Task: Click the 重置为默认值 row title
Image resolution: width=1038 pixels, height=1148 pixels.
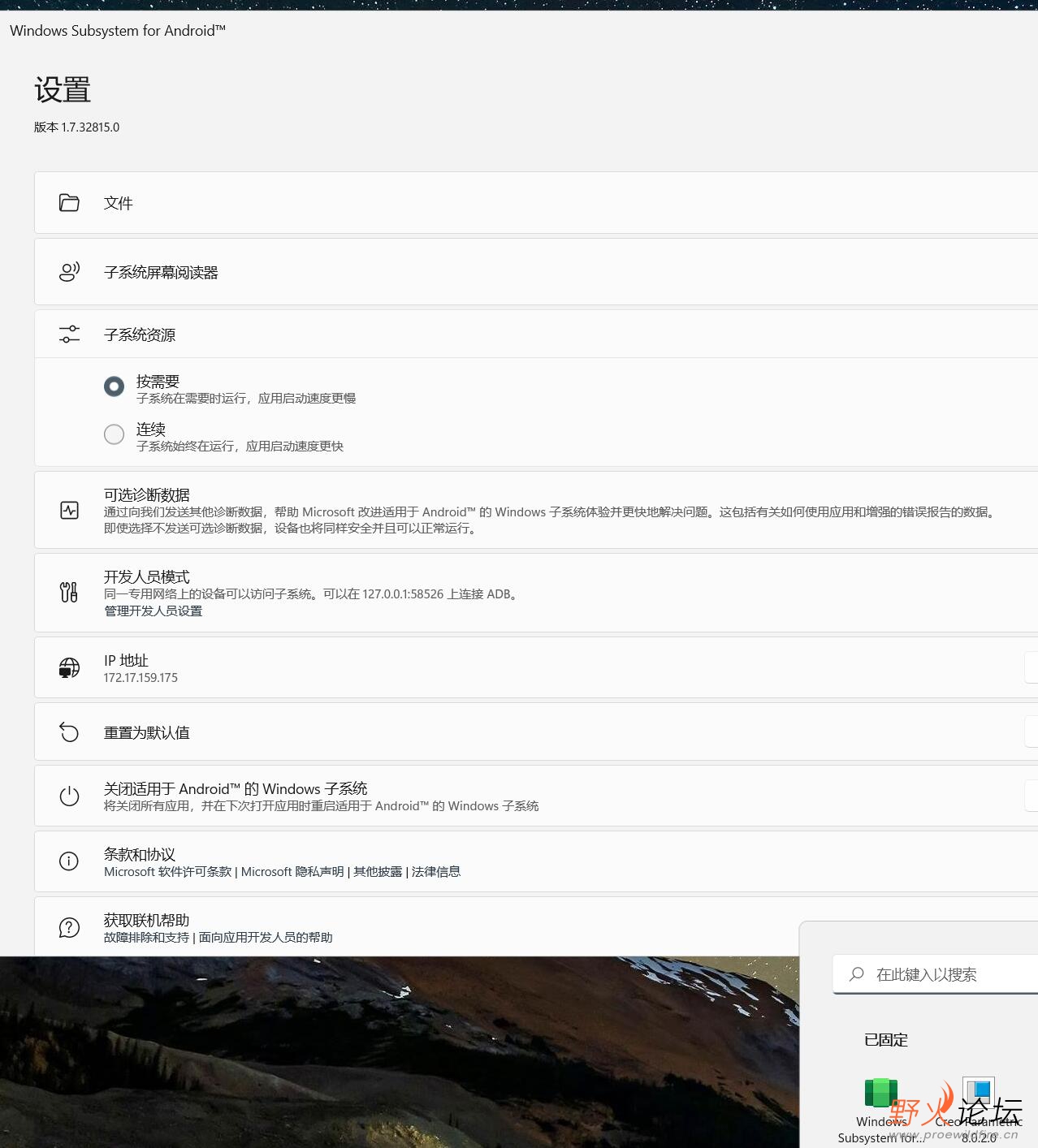Action: (x=147, y=732)
